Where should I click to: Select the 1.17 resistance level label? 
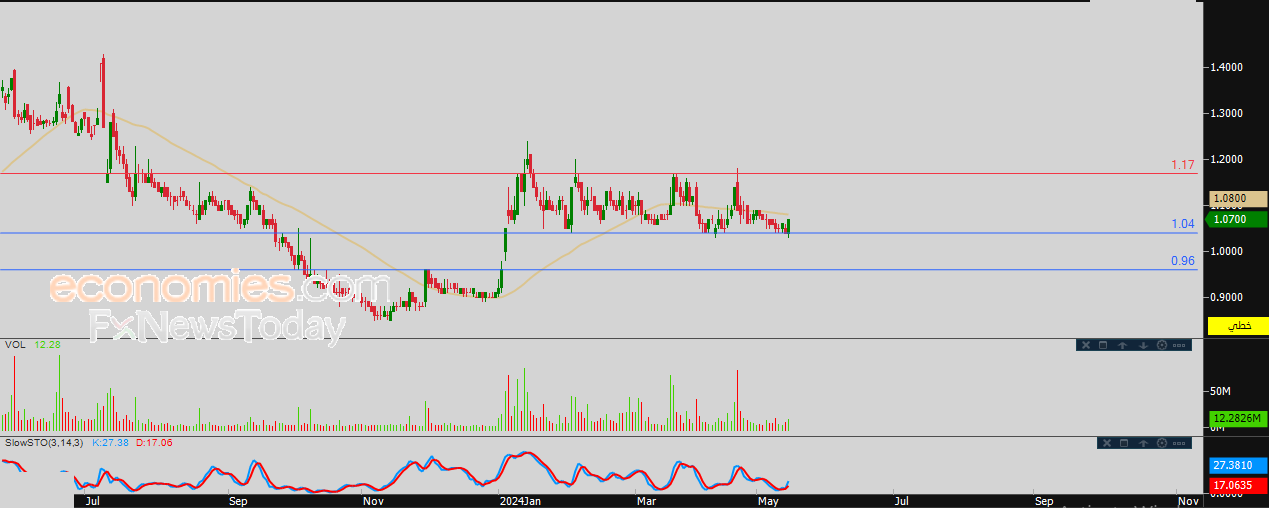click(x=1183, y=164)
